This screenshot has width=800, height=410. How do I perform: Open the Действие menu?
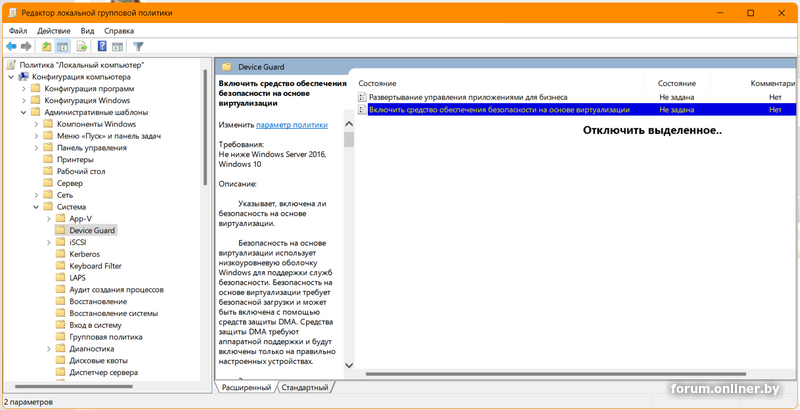tap(54, 31)
